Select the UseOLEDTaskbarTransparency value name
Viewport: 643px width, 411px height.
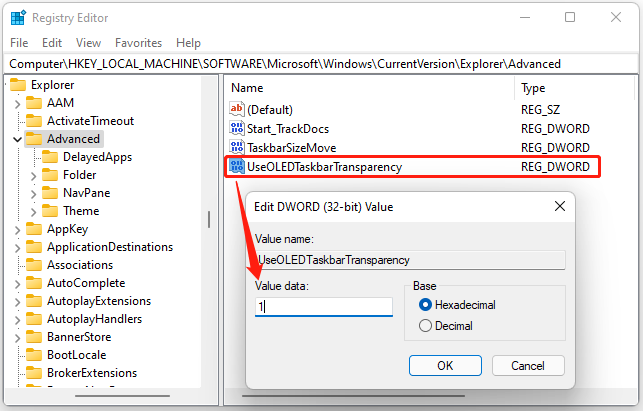tap(324, 167)
